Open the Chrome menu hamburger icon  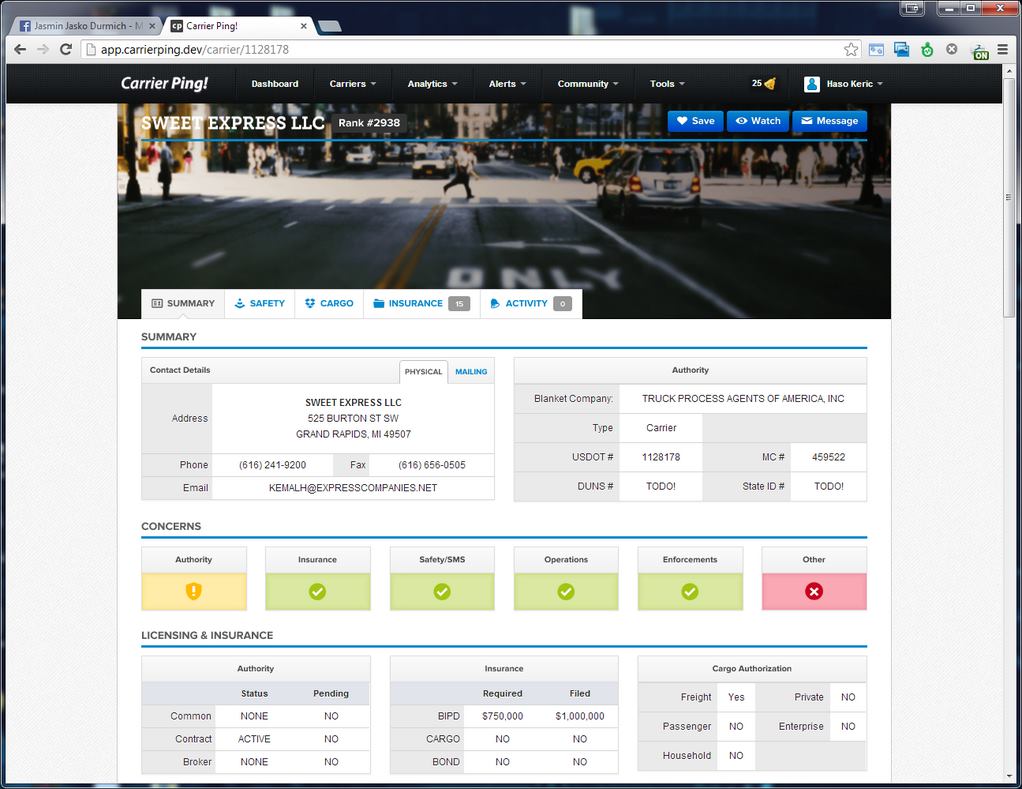point(1002,50)
